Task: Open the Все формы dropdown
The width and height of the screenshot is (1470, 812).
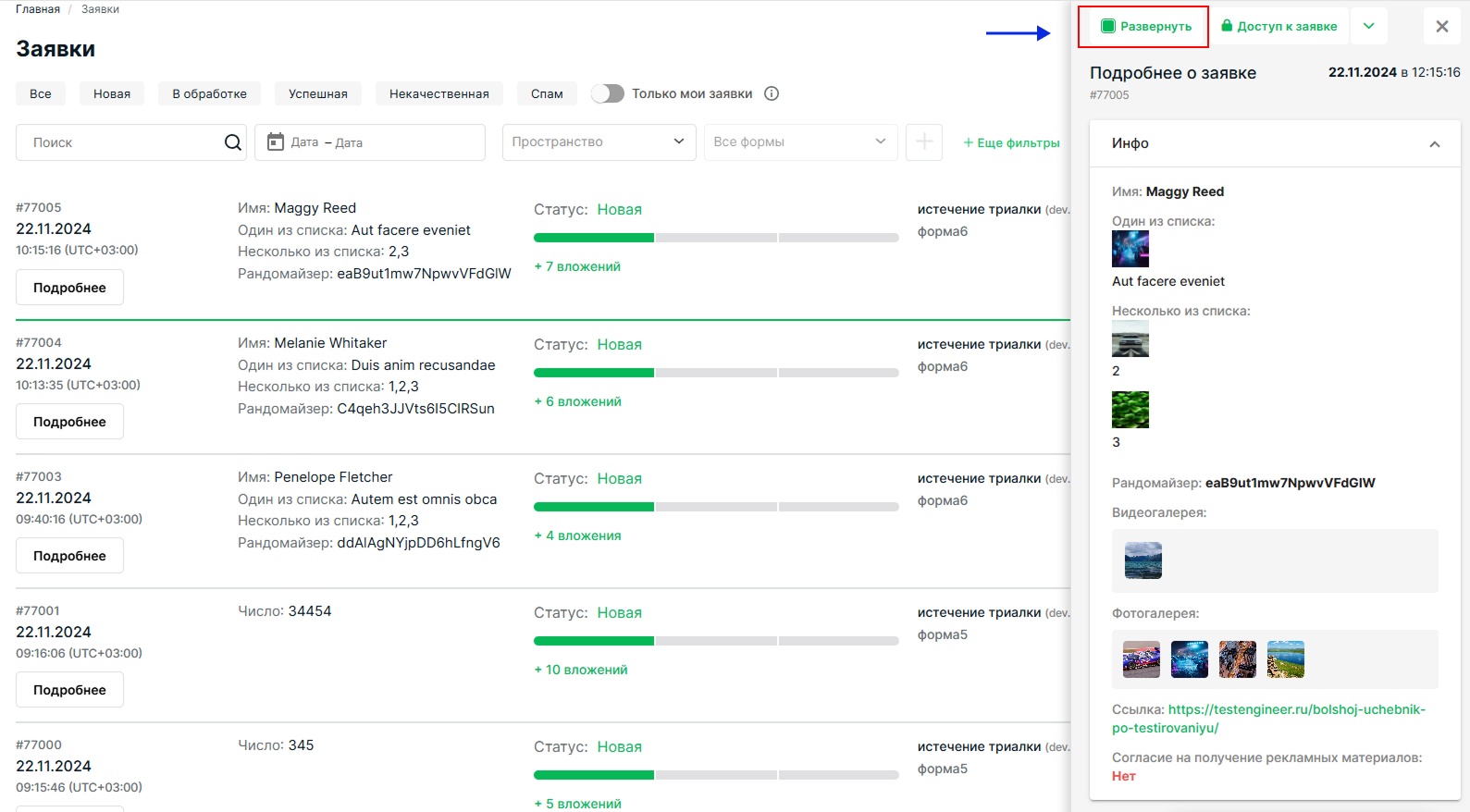Action: [800, 142]
